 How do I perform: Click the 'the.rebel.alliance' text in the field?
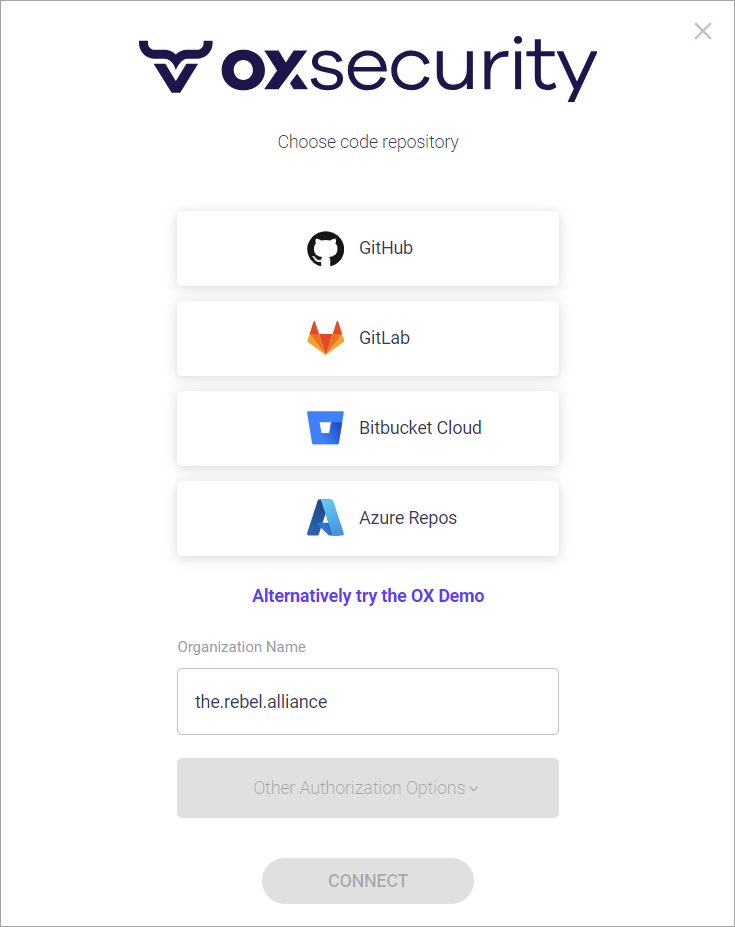[x=261, y=702]
